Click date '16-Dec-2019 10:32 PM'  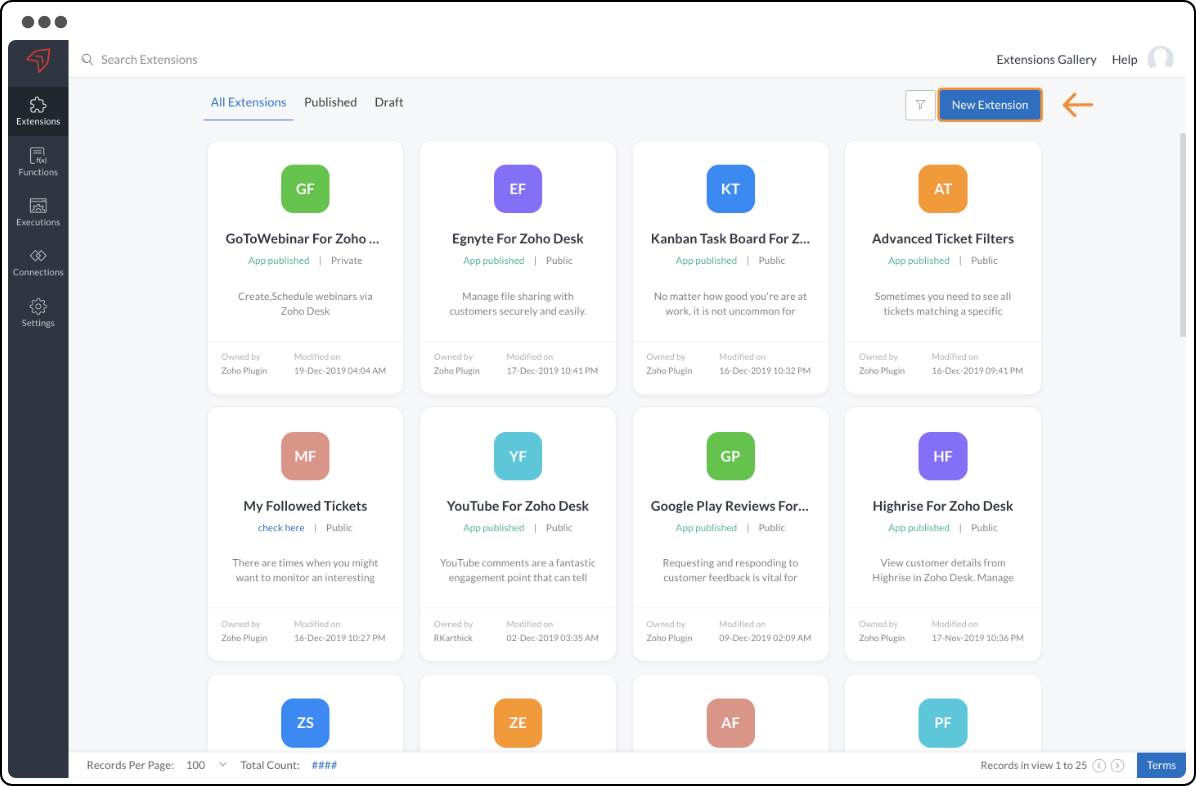coord(765,371)
